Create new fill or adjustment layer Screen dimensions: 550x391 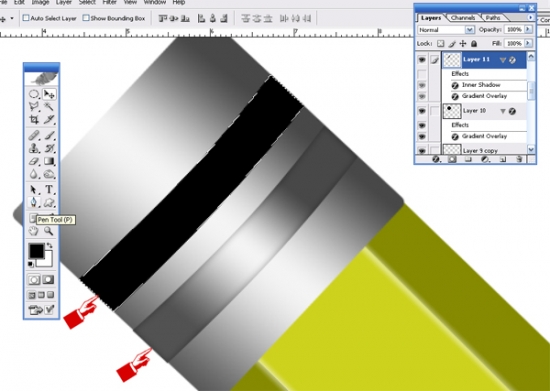pos(485,160)
